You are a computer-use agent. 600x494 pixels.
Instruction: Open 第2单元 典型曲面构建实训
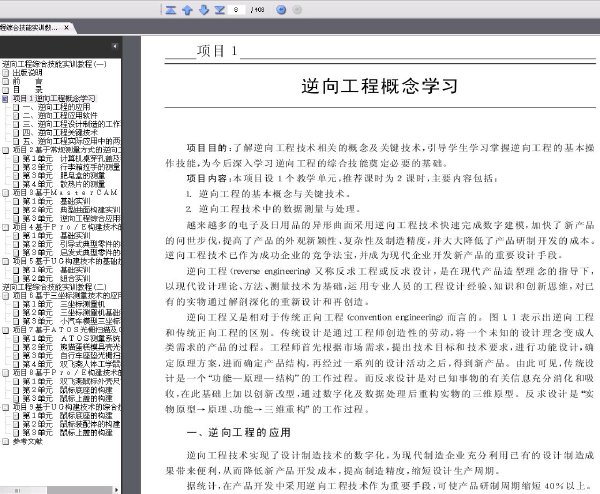(x=71, y=210)
